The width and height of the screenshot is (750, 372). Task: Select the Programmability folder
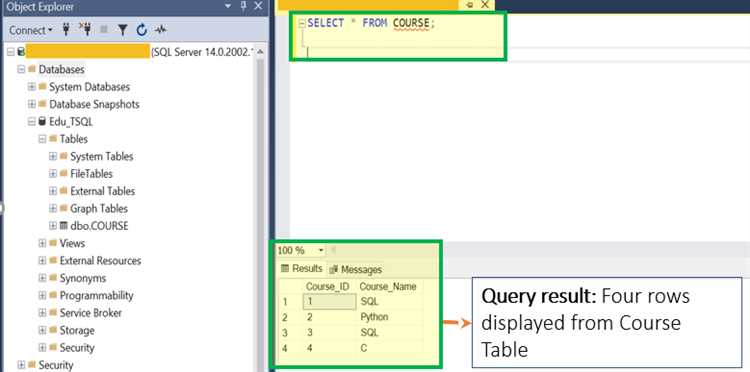tap(96, 295)
